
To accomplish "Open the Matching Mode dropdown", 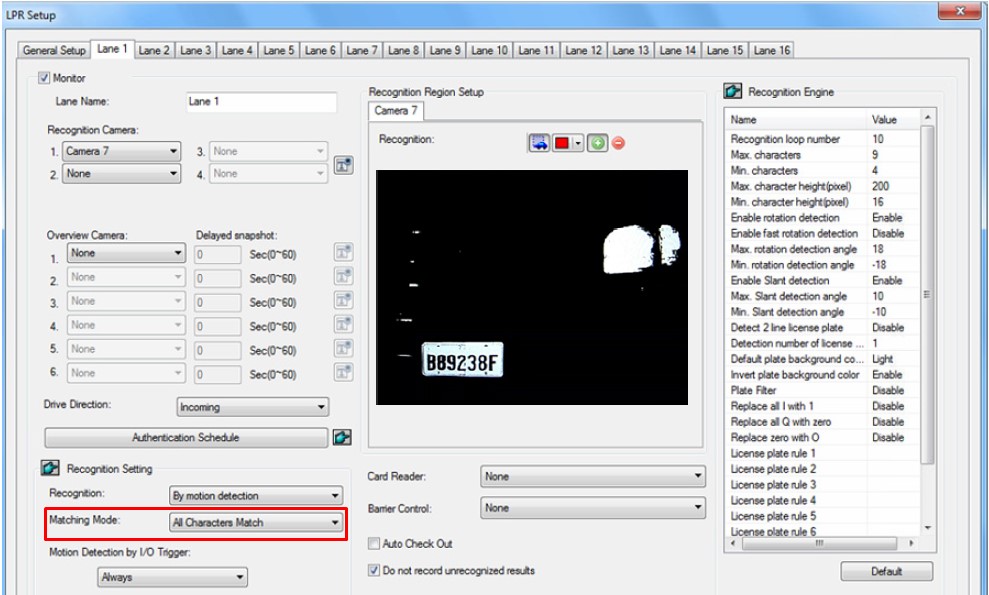I will click(256, 522).
